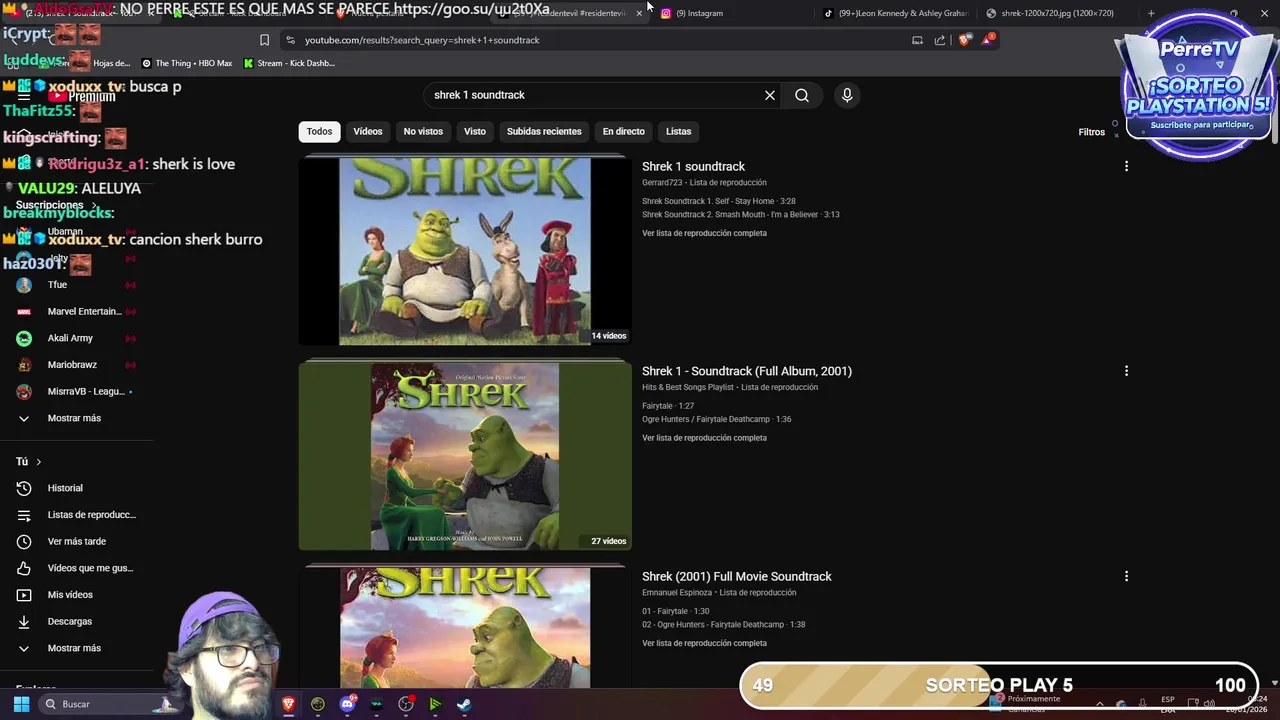Expand Mostrar más under the Tú section
Image resolution: width=1280 pixels, height=720 pixels.
[76, 648]
